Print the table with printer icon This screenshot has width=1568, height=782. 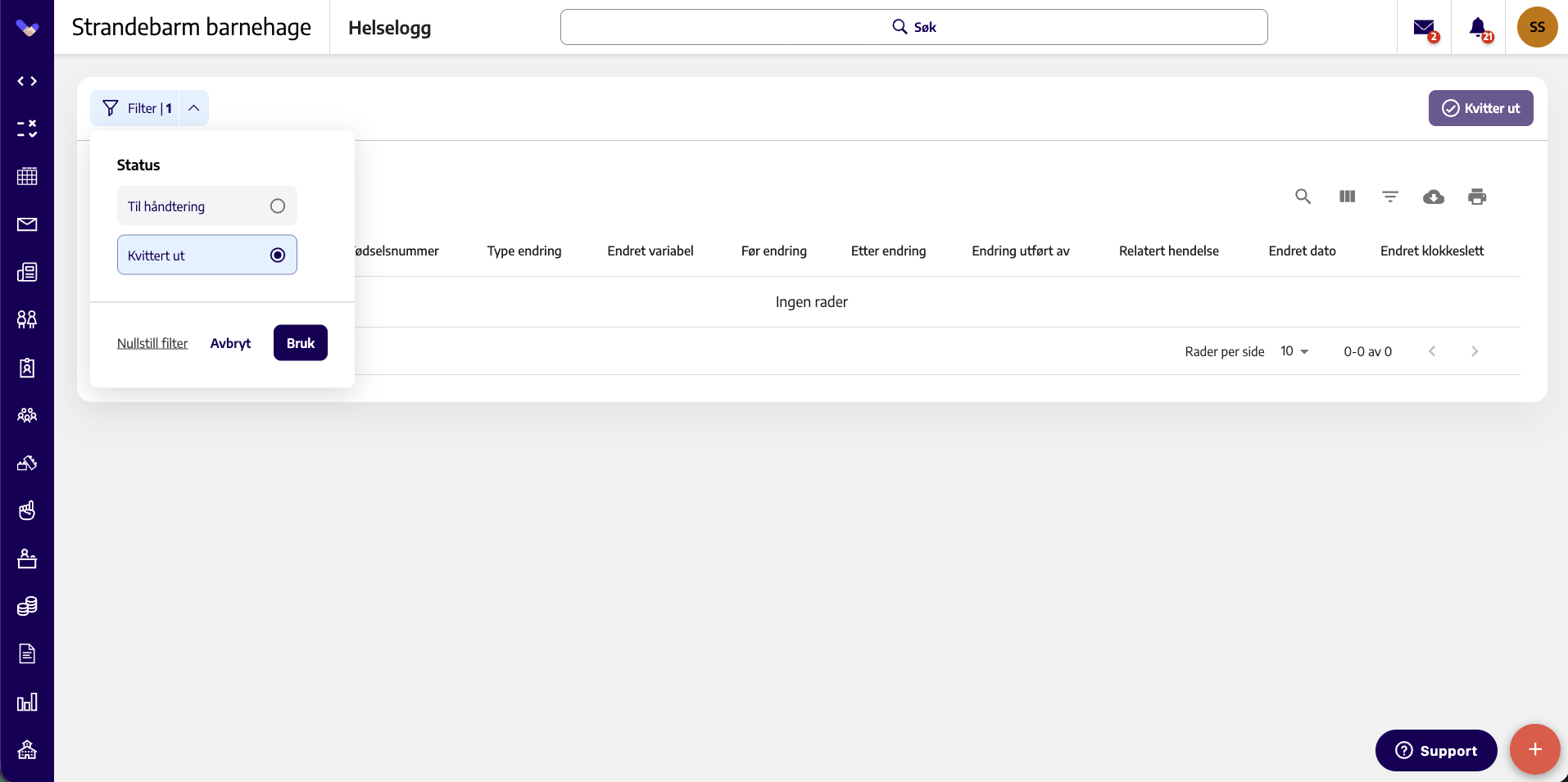pyautogui.click(x=1477, y=197)
